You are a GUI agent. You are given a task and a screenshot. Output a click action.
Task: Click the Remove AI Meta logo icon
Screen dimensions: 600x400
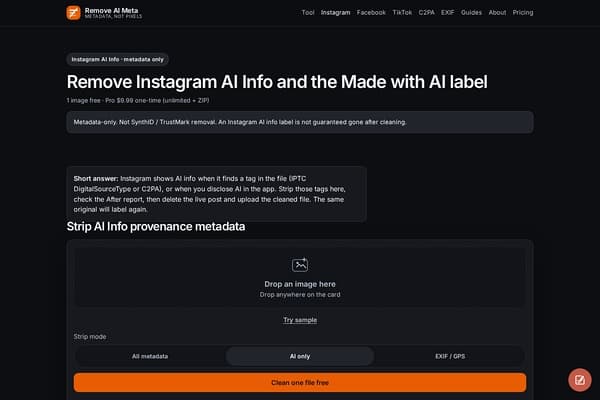coord(73,13)
